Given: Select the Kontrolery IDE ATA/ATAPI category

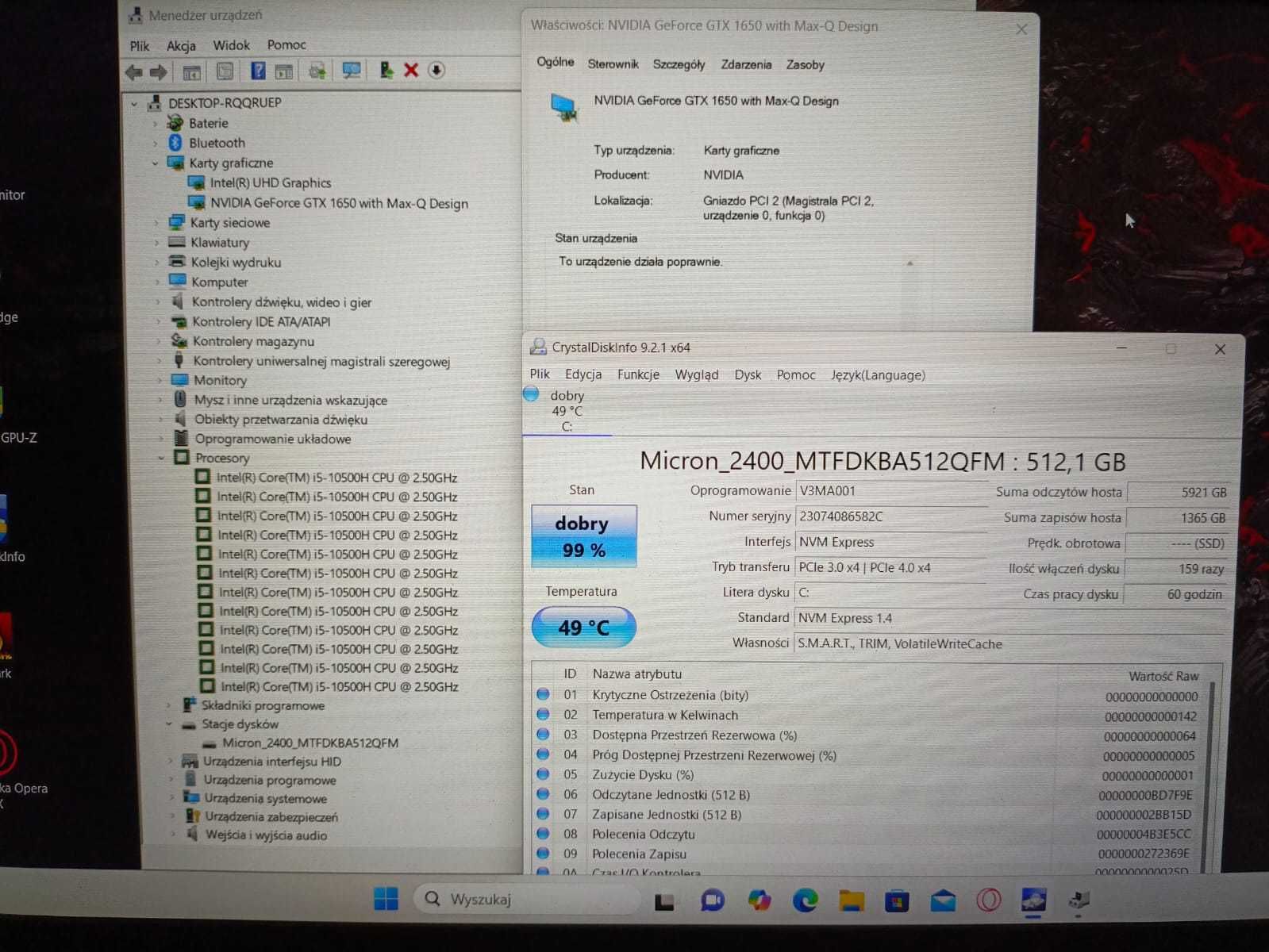Looking at the screenshot, I should (x=261, y=321).
